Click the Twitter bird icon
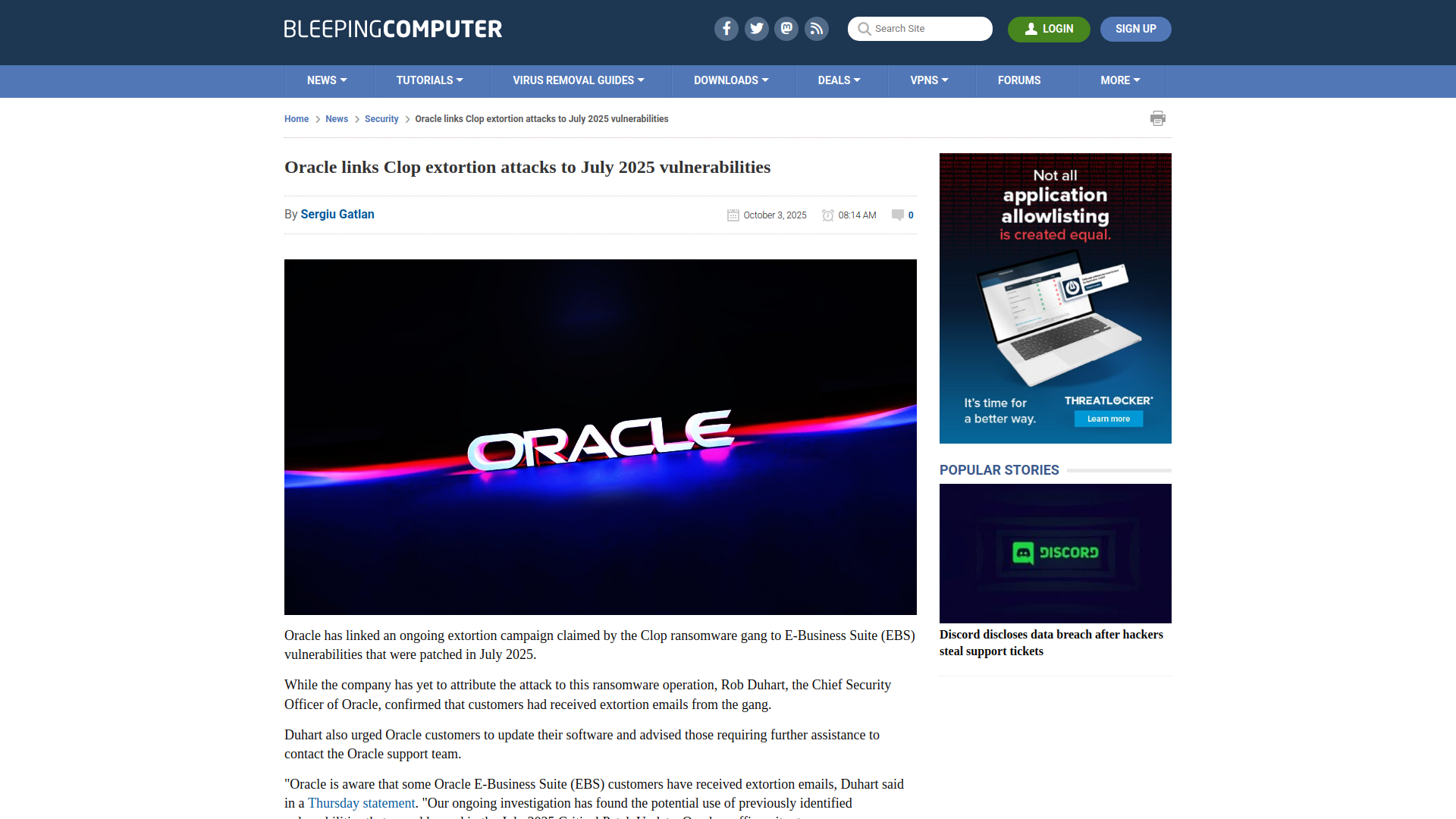1456x819 pixels. [x=756, y=29]
